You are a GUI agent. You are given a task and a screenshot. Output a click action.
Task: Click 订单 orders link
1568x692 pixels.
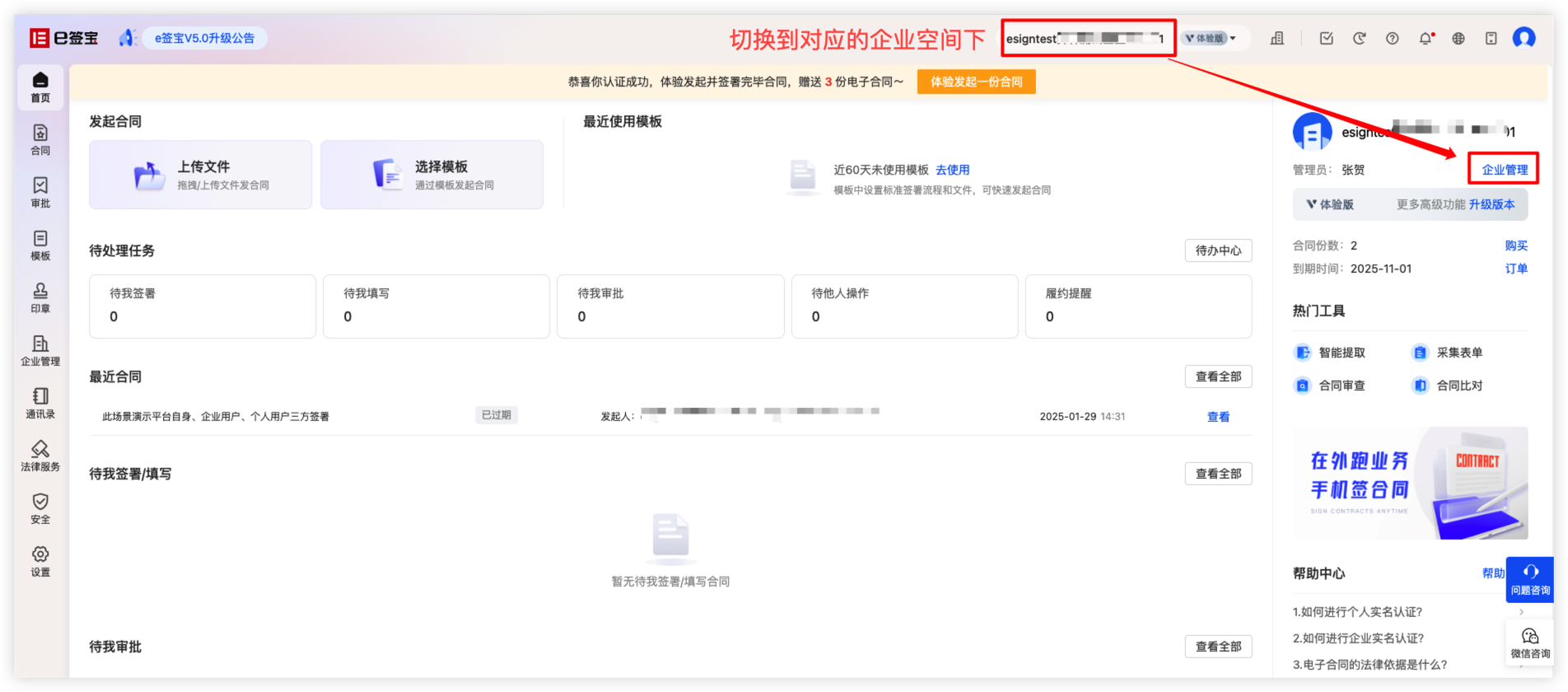click(x=1516, y=269)
